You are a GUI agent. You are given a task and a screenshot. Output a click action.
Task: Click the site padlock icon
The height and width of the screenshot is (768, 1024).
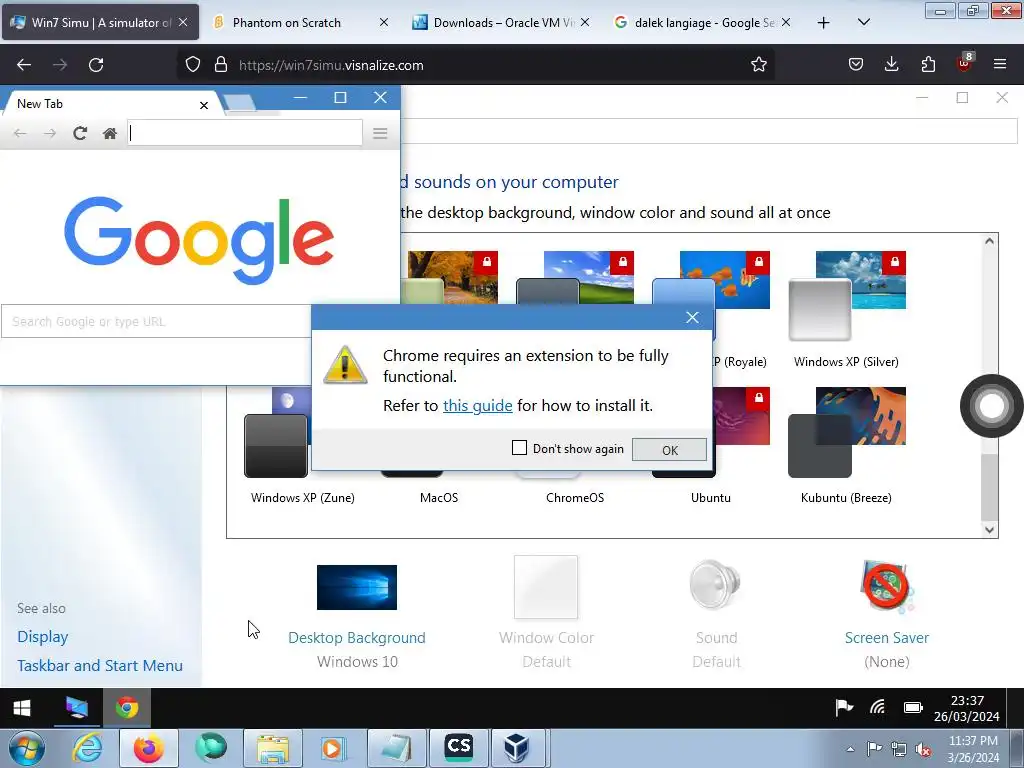pyautogui.click(x=221, y=65)
